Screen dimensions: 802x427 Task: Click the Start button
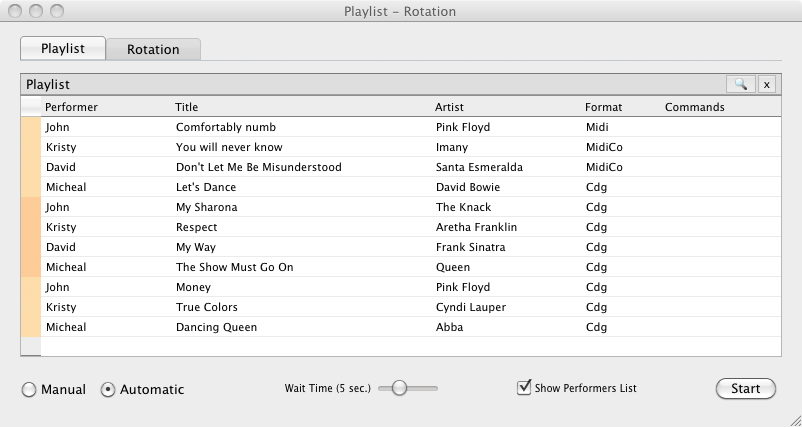pyautogui.click(x=746, y=389)
